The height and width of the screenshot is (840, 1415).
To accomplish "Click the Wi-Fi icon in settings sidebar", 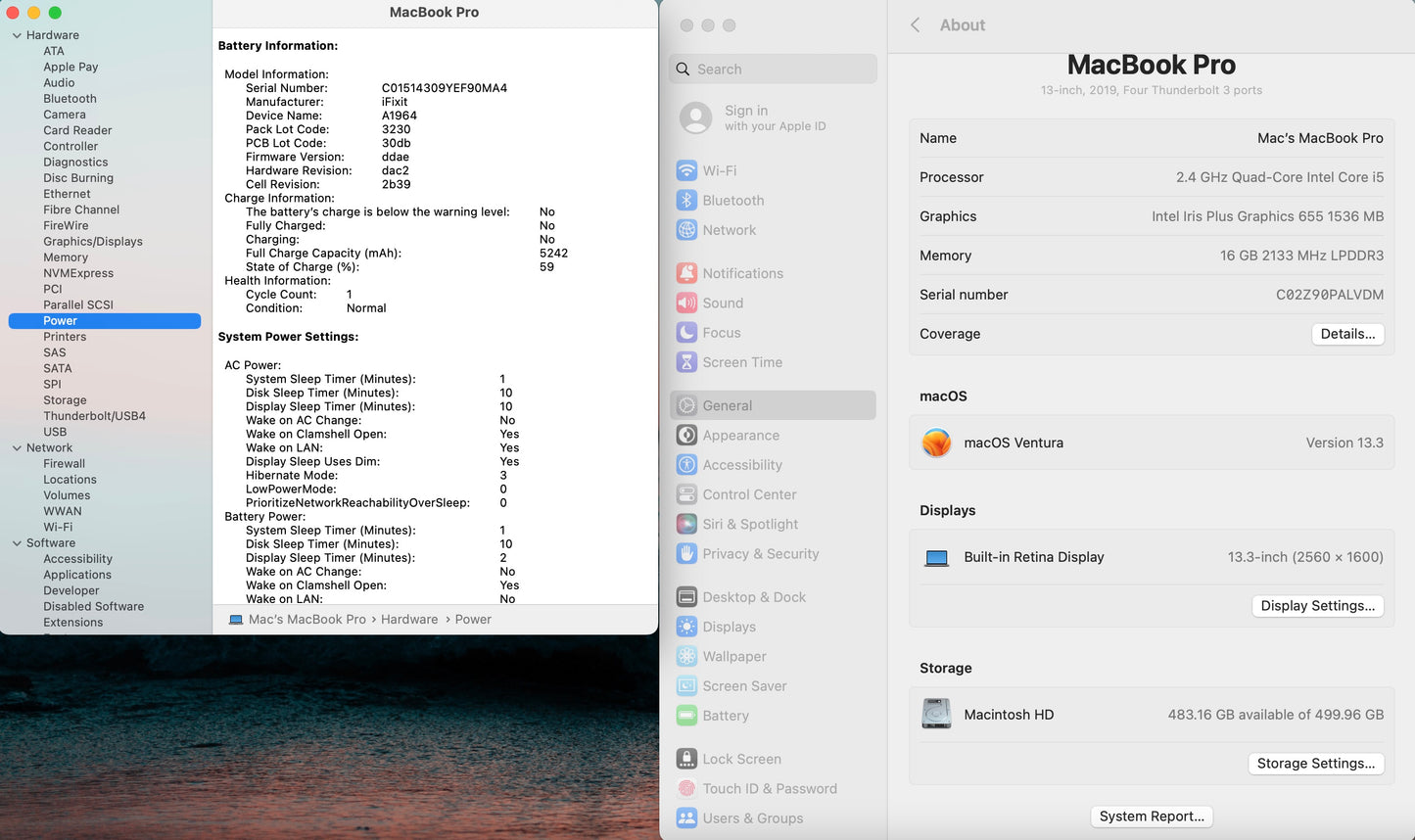I will tap(686, 170).
